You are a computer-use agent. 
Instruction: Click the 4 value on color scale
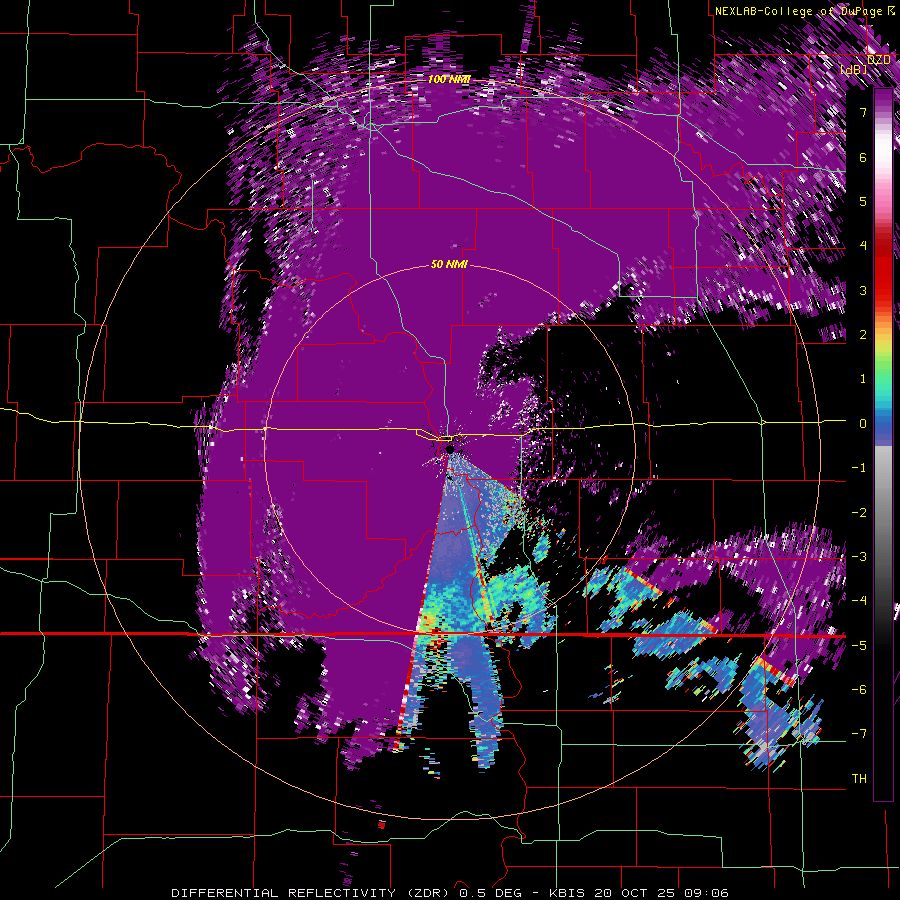tap(863, 246)
